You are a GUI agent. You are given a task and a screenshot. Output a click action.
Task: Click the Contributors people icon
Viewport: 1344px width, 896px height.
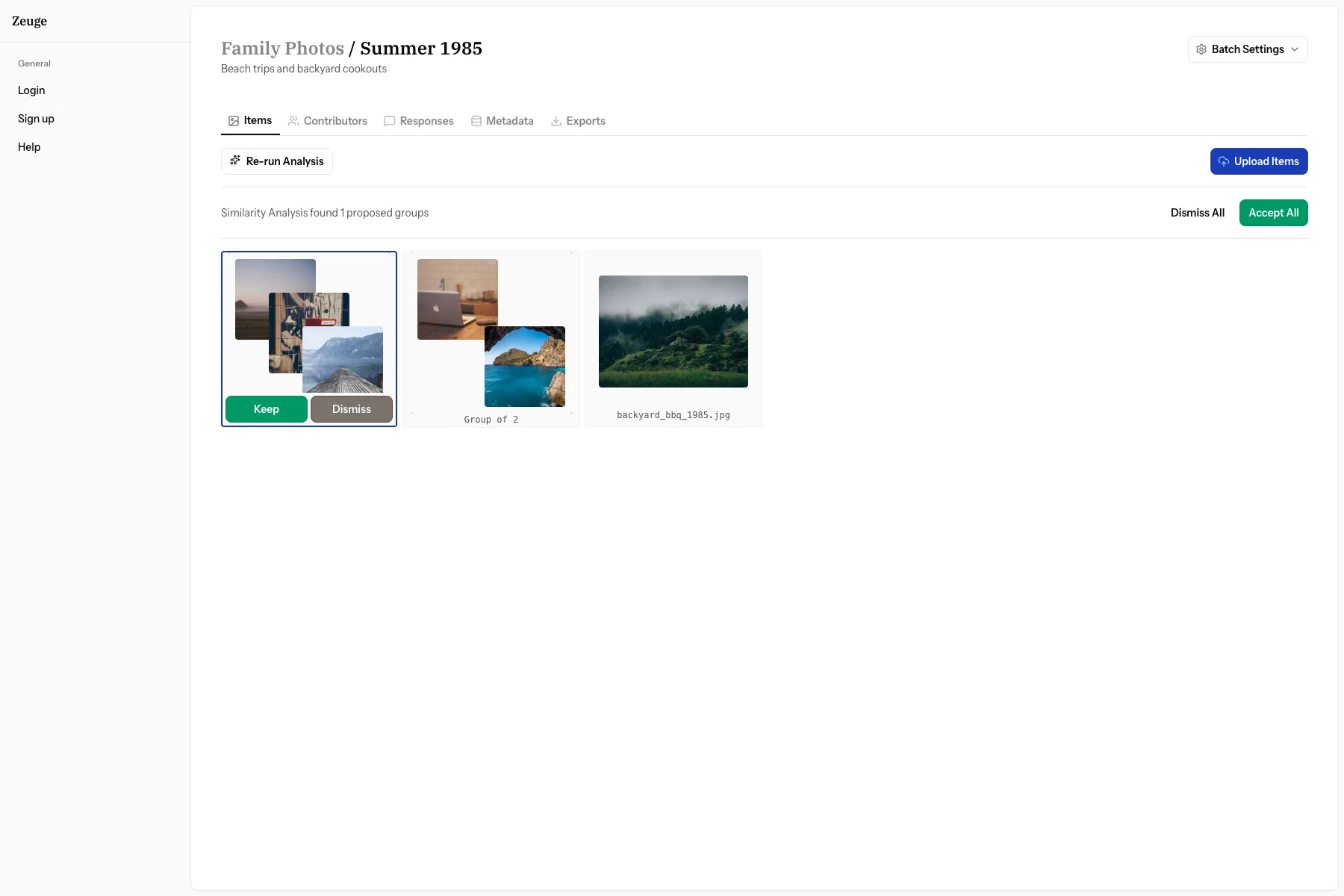click(293, 121)
